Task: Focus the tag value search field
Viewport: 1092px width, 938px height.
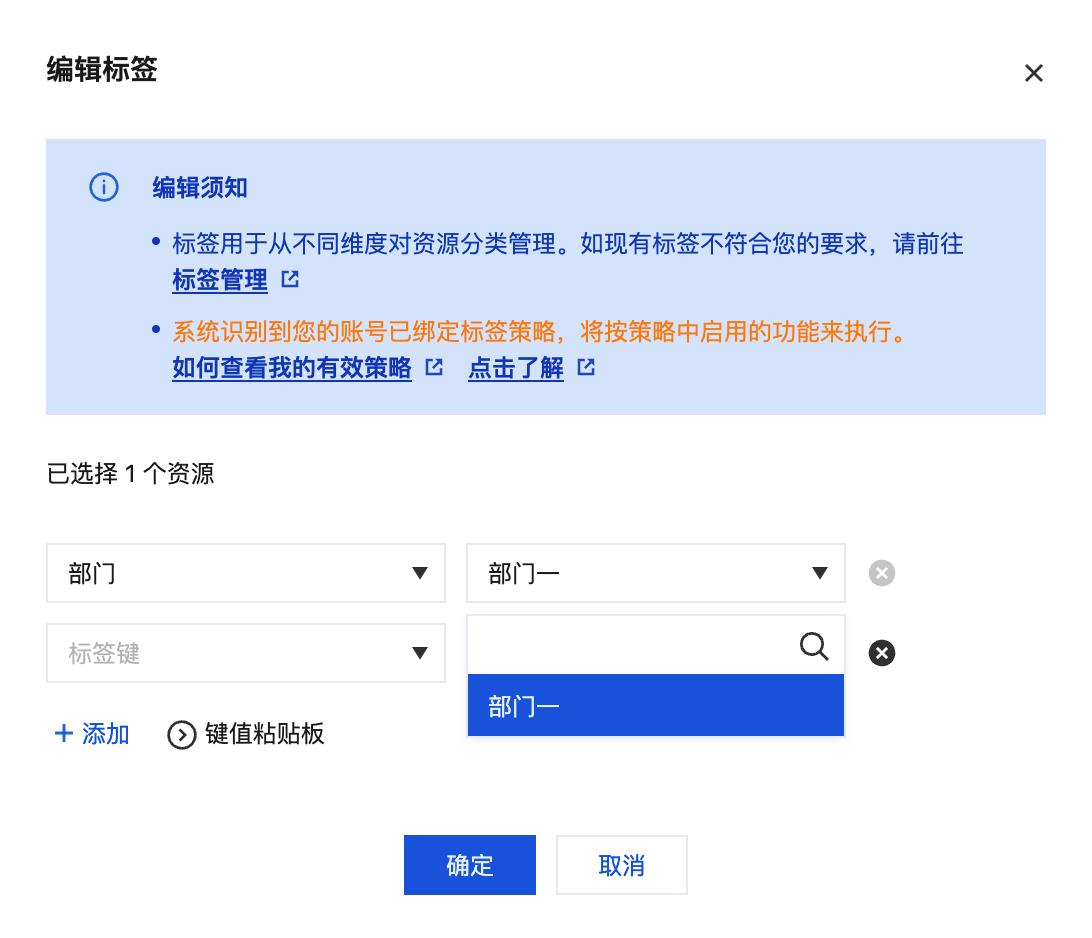Action: [x=630, y=647]
